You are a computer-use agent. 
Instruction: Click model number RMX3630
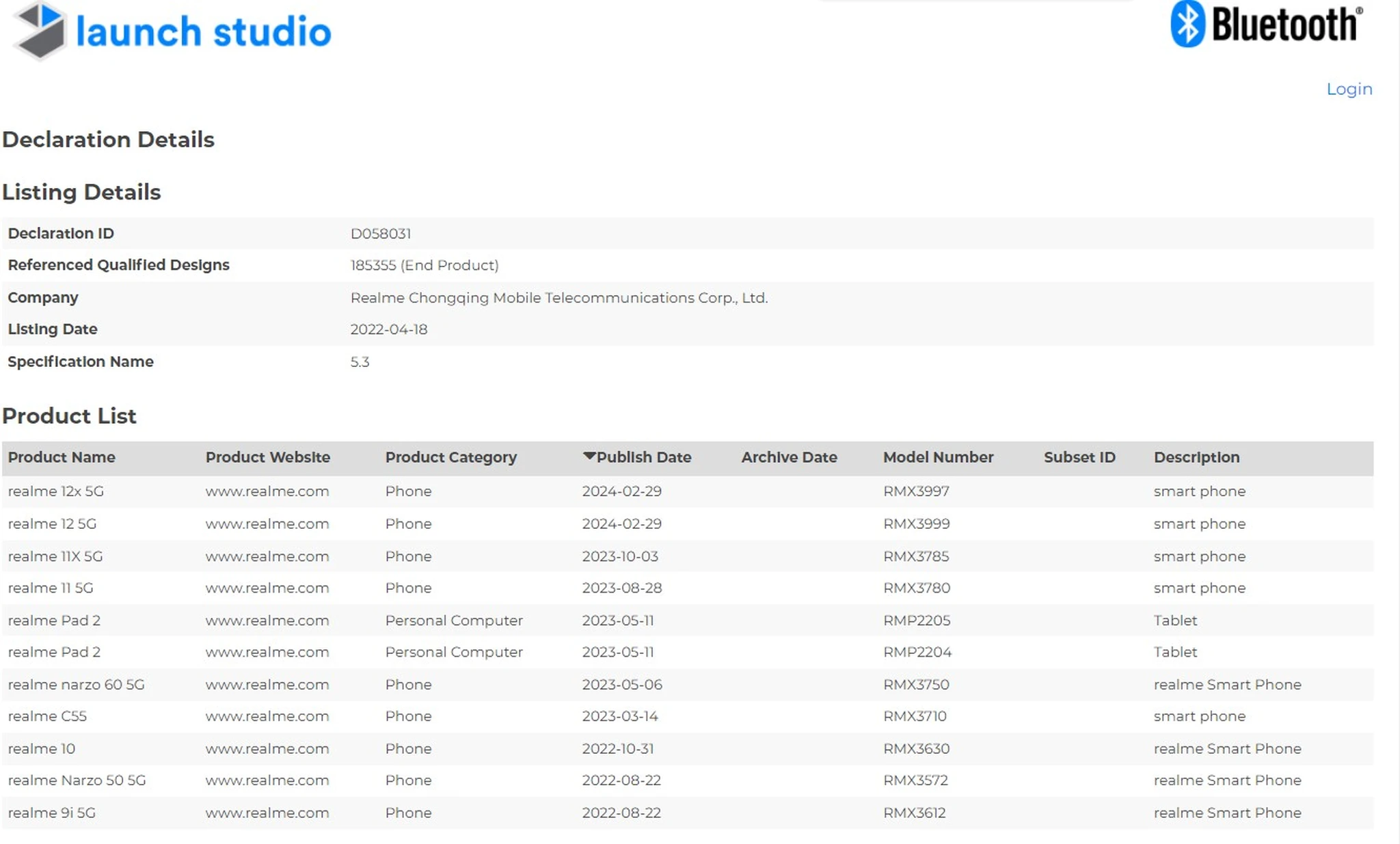point(916,748)
